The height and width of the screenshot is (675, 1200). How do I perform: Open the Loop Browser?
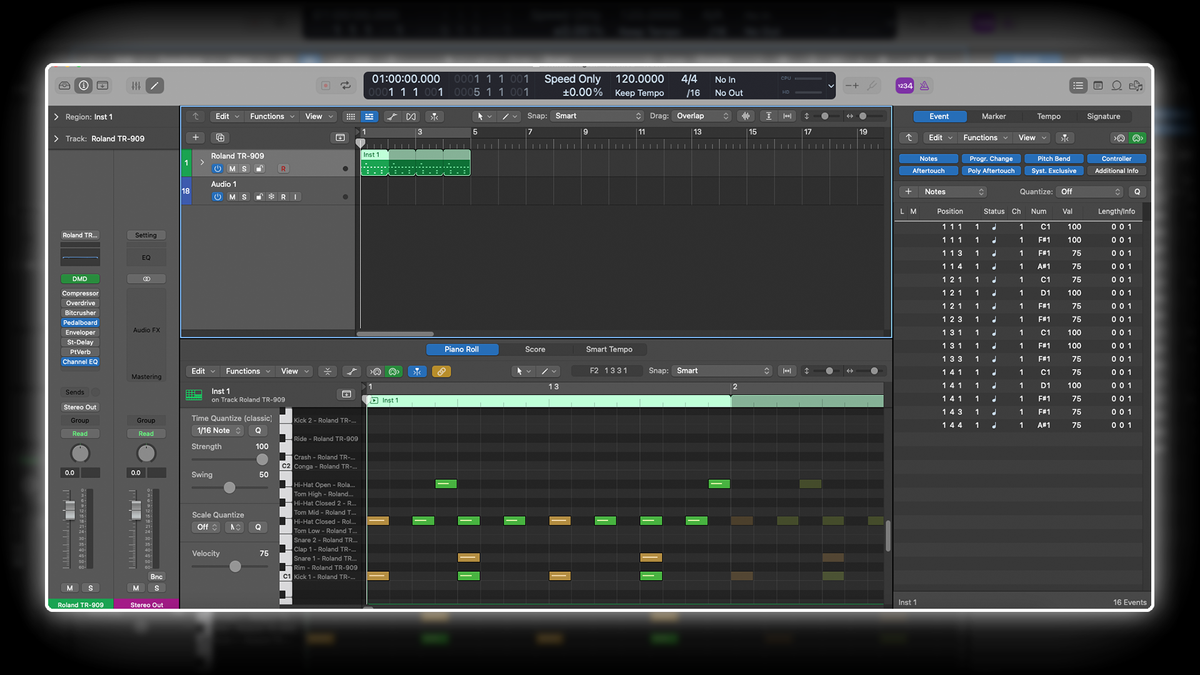1117,86
